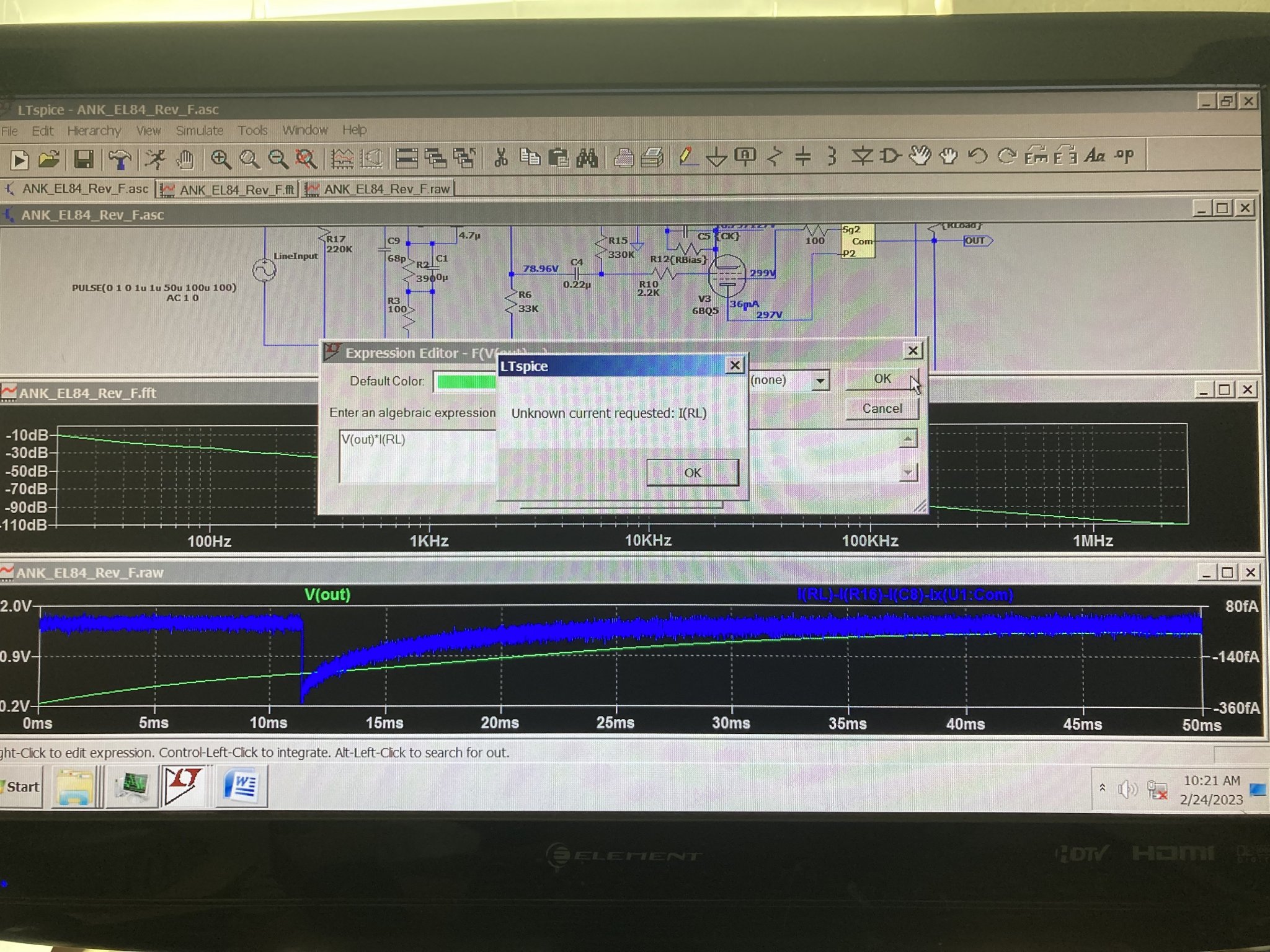Select the SPICE directive '.op' tool
The width and height of the screenshot is (1270, 952).
click(1124, 155)
